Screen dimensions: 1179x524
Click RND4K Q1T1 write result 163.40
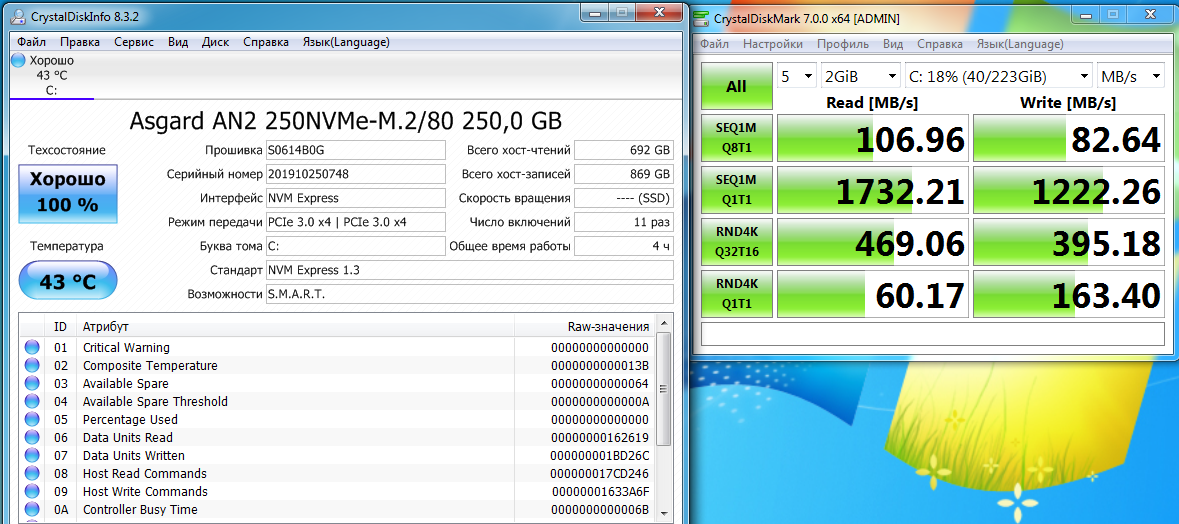click(1069, 295)
